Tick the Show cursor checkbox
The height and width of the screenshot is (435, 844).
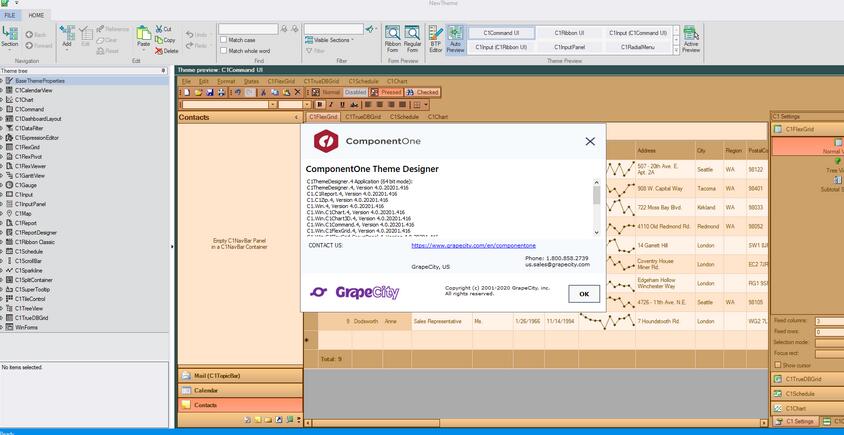777,365
